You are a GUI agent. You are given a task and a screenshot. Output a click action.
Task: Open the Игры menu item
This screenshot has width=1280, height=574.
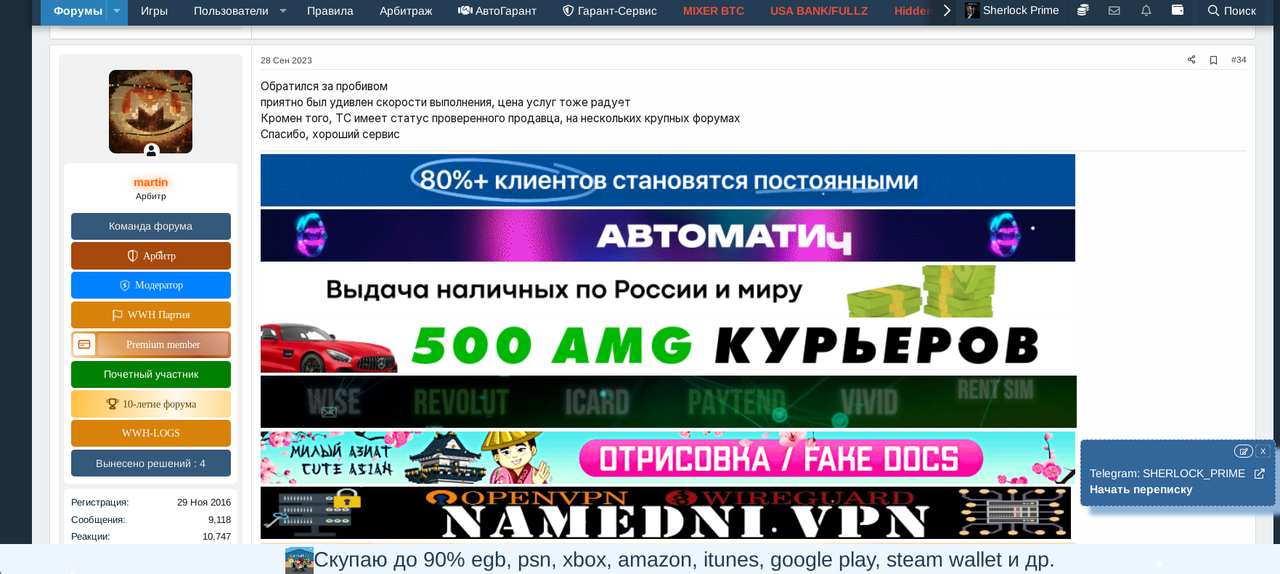[154, 11]
